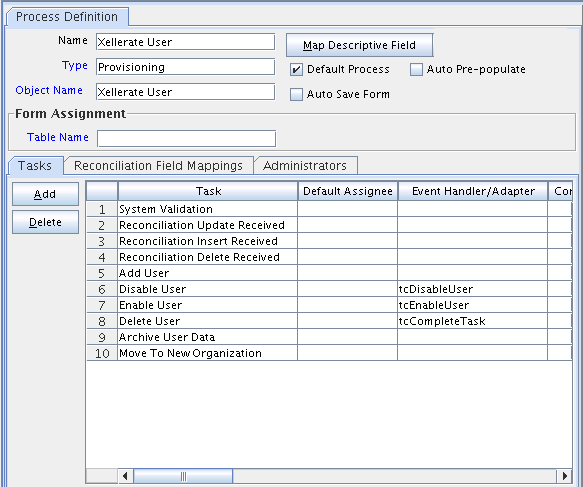Image resolution: width=583 pixels, height=487 pixels.
Task: Click the Name input field
Action: pos(185,42)
